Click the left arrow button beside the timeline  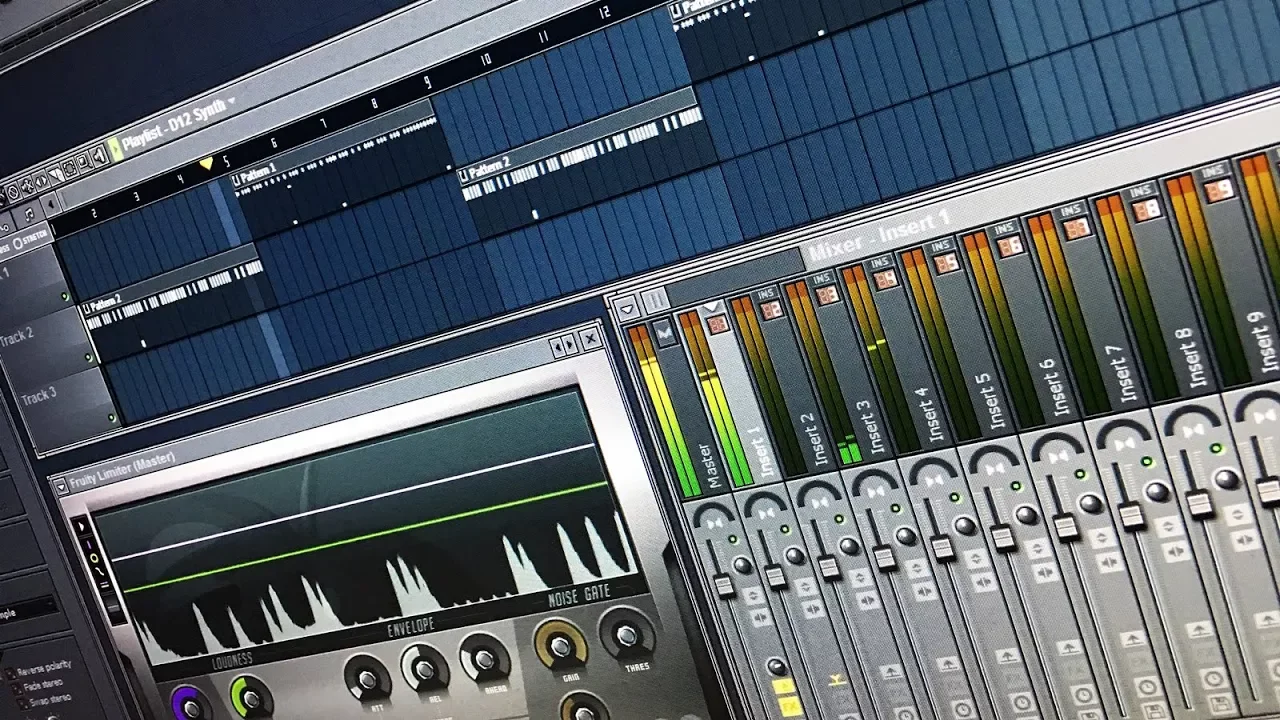51,204
